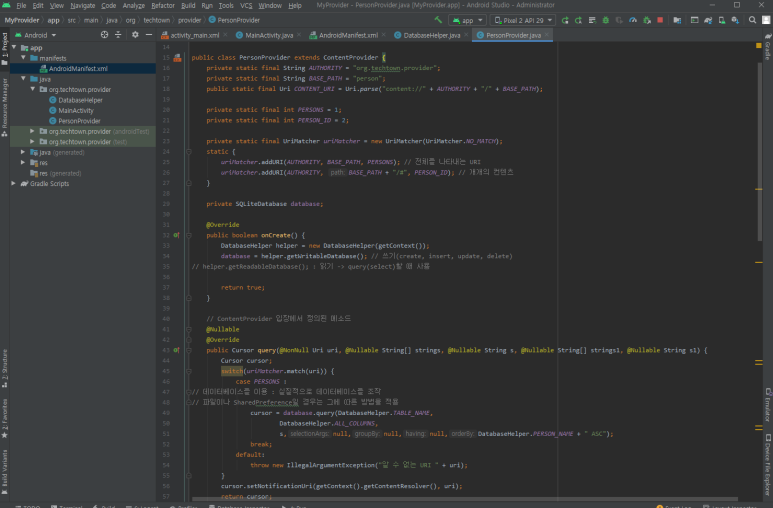Viewport: 773px width, 508px height.
Task: Toggle the Favorites tool window
Action: coord(4,418)
